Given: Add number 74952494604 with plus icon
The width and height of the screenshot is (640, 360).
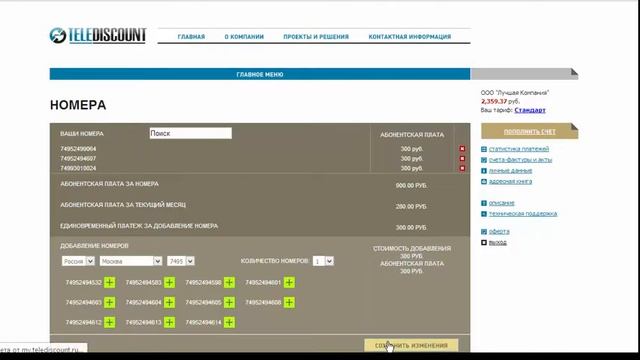Looking at the screenshot, I should pos(169,302).
